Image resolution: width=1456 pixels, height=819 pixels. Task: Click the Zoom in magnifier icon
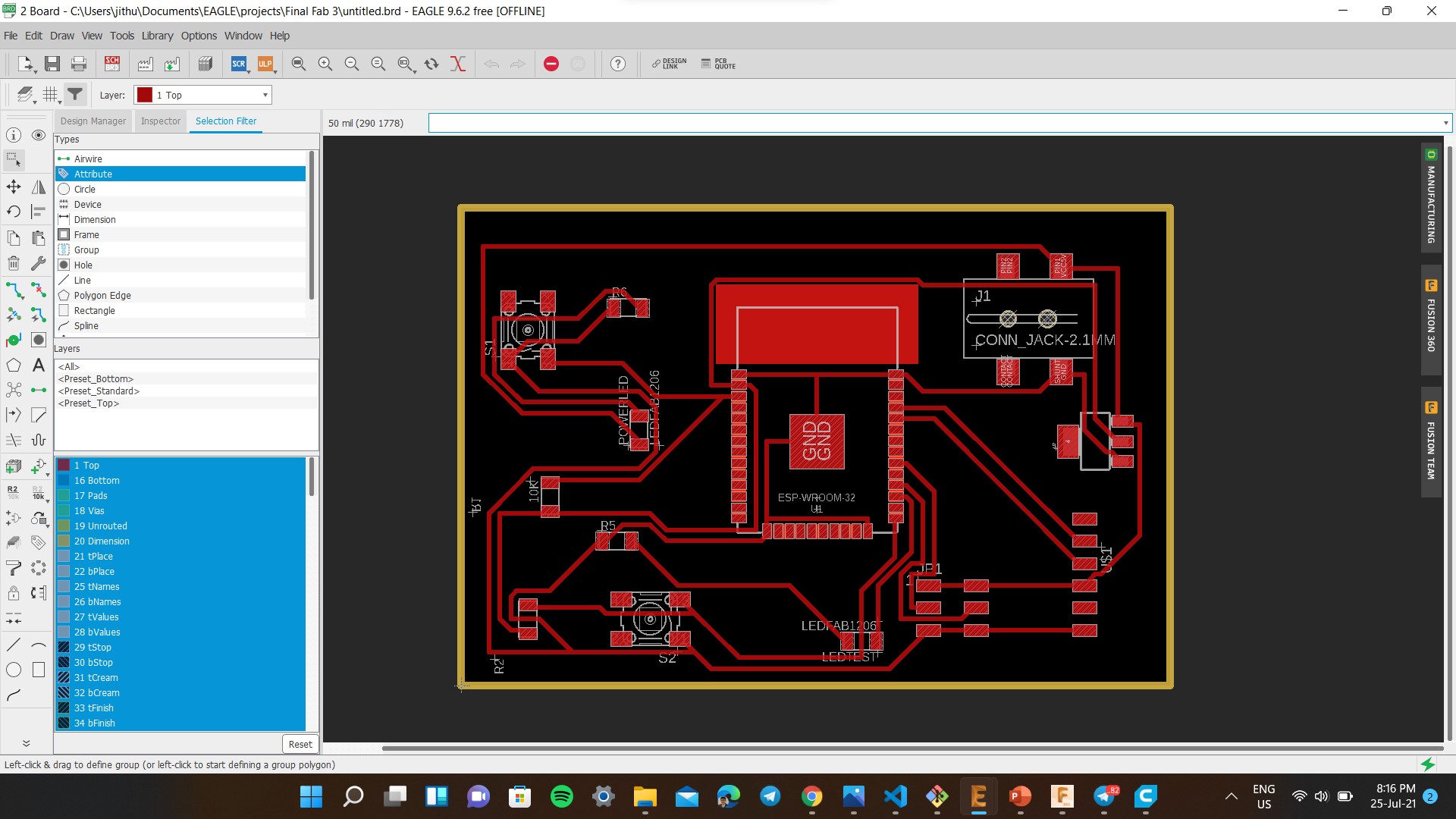coord(325,64)
